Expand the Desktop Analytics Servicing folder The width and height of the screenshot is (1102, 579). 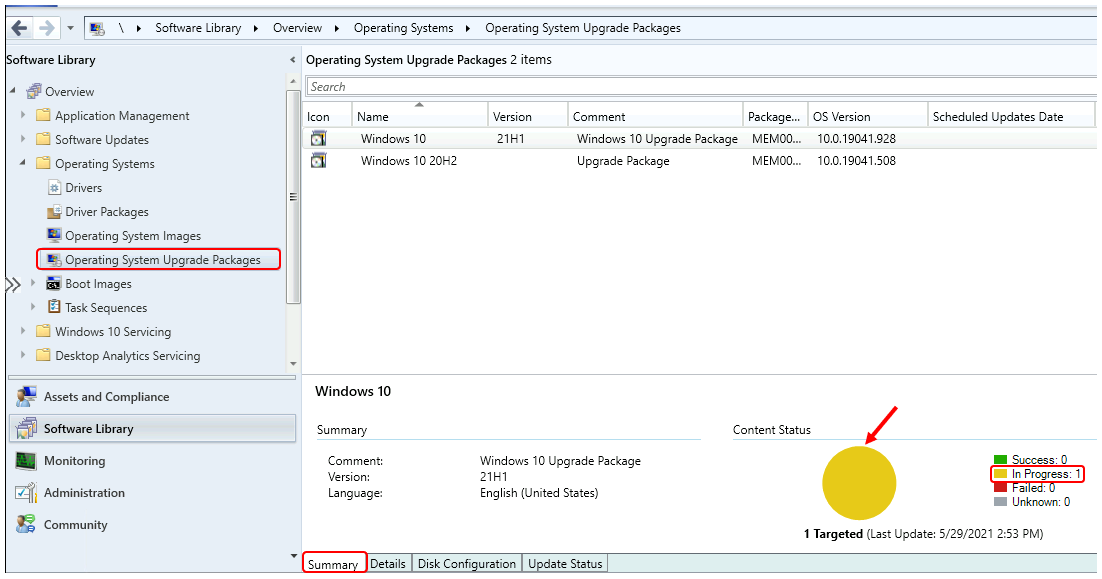[22, 355]
